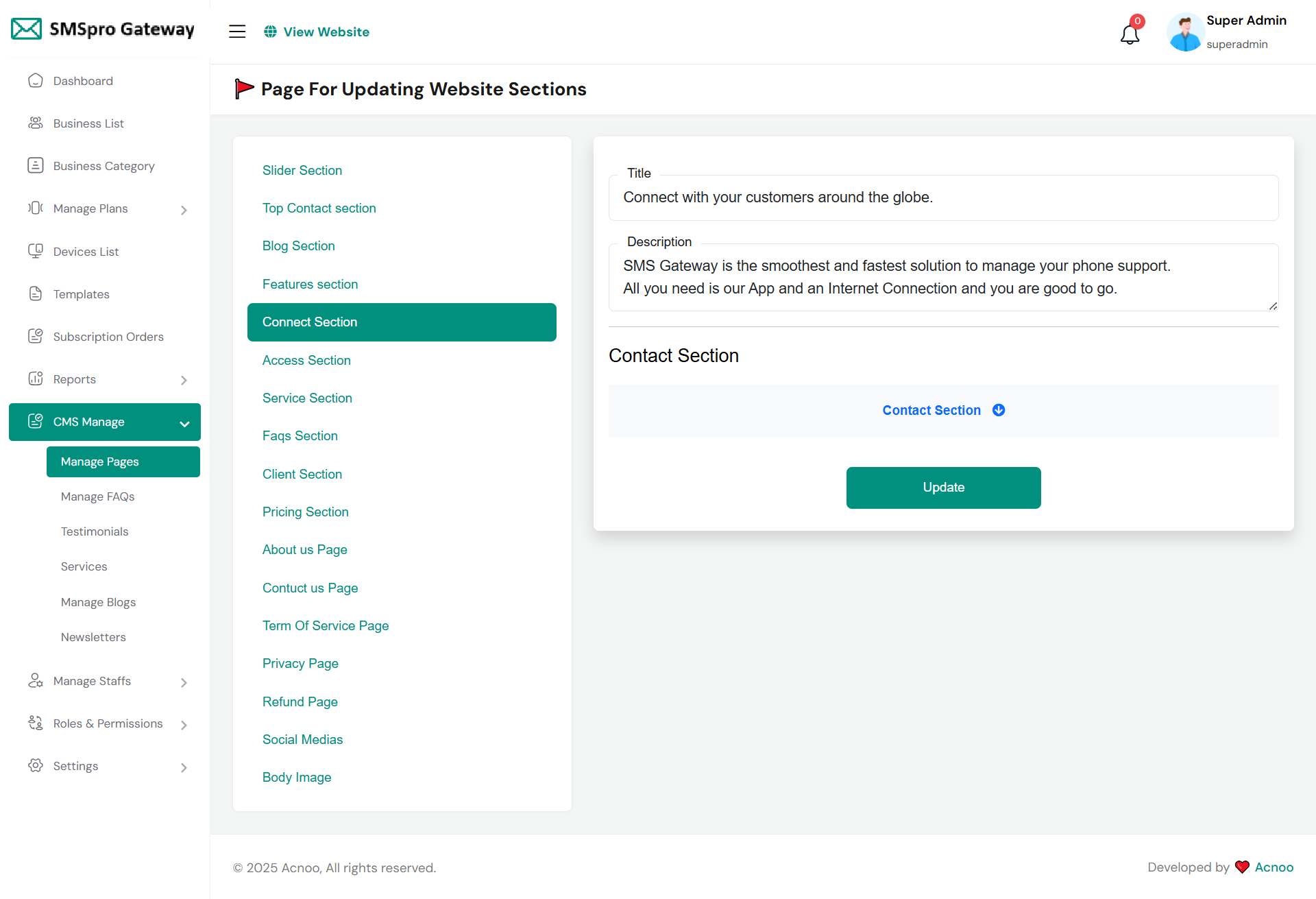Screen dimensions: 1316x899
Task: Expand the Reports submenu chevron
Action: point(184,380)
